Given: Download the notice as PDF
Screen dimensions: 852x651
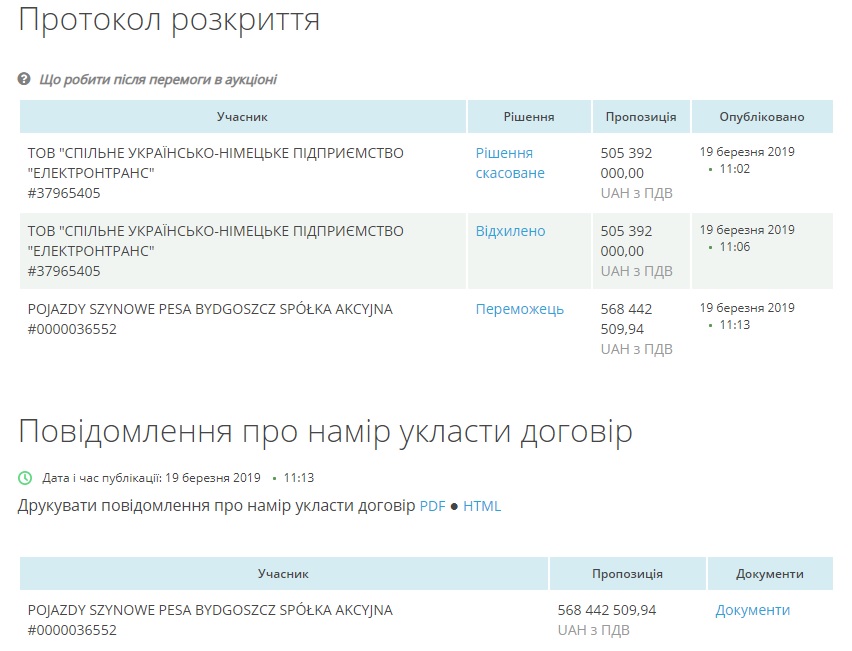Looking at the screenshot, I should pyautogui.click(x=433, y=506).
